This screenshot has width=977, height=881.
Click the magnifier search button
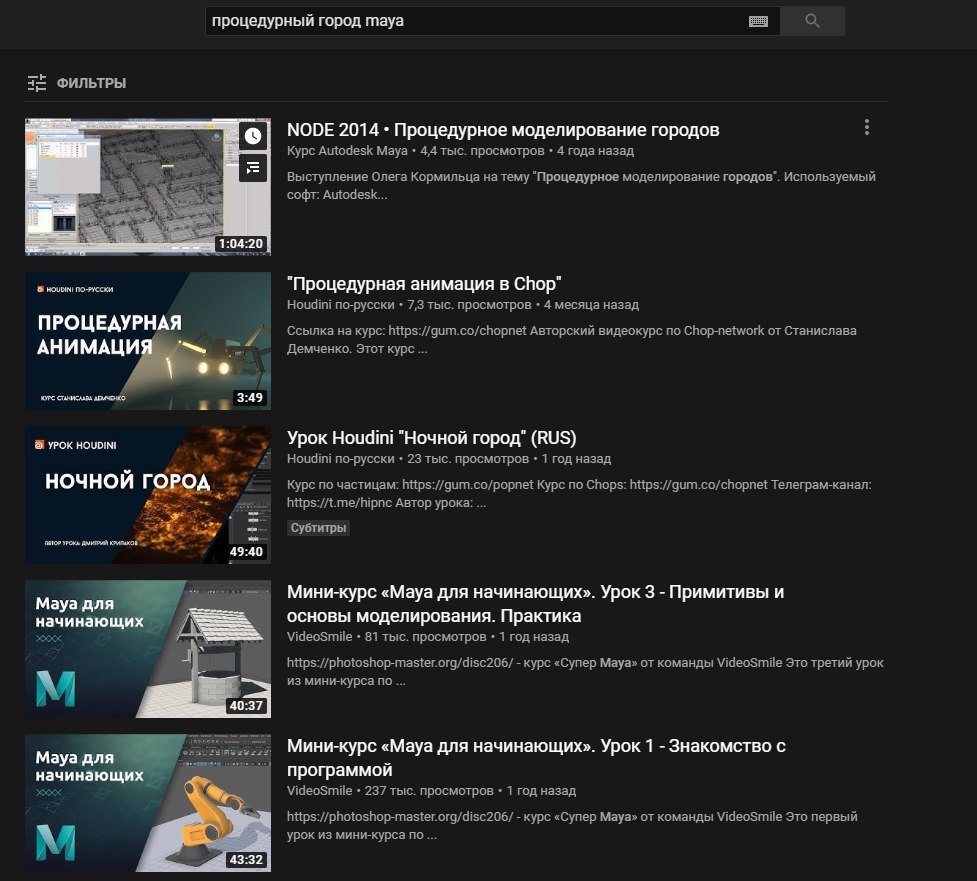tap(812, 21)
